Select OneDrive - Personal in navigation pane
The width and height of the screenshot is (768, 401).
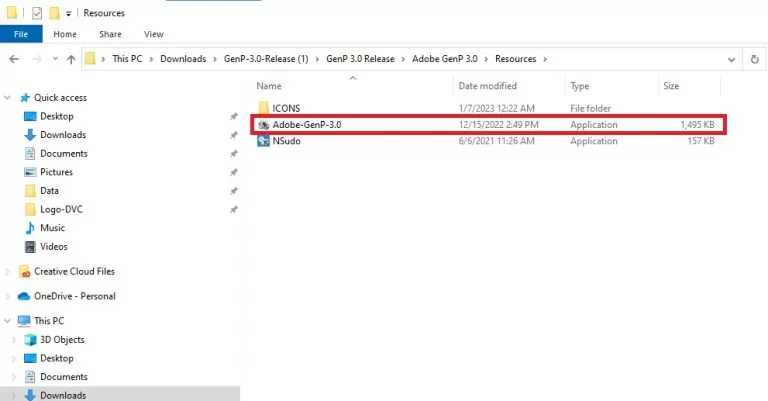click(74, 296)
